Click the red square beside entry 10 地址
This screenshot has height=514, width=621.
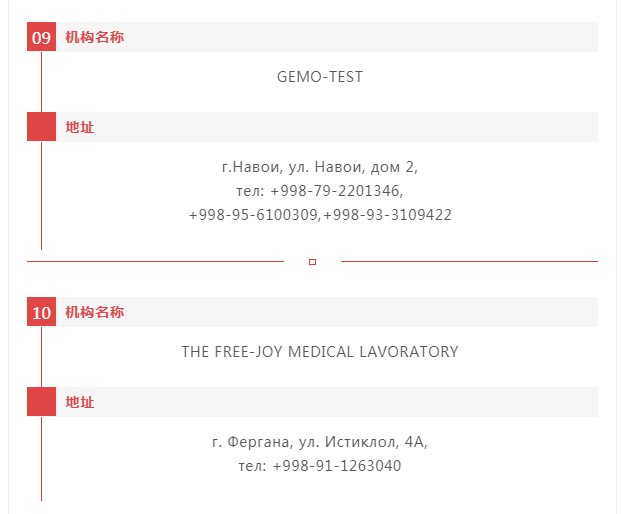41,402
